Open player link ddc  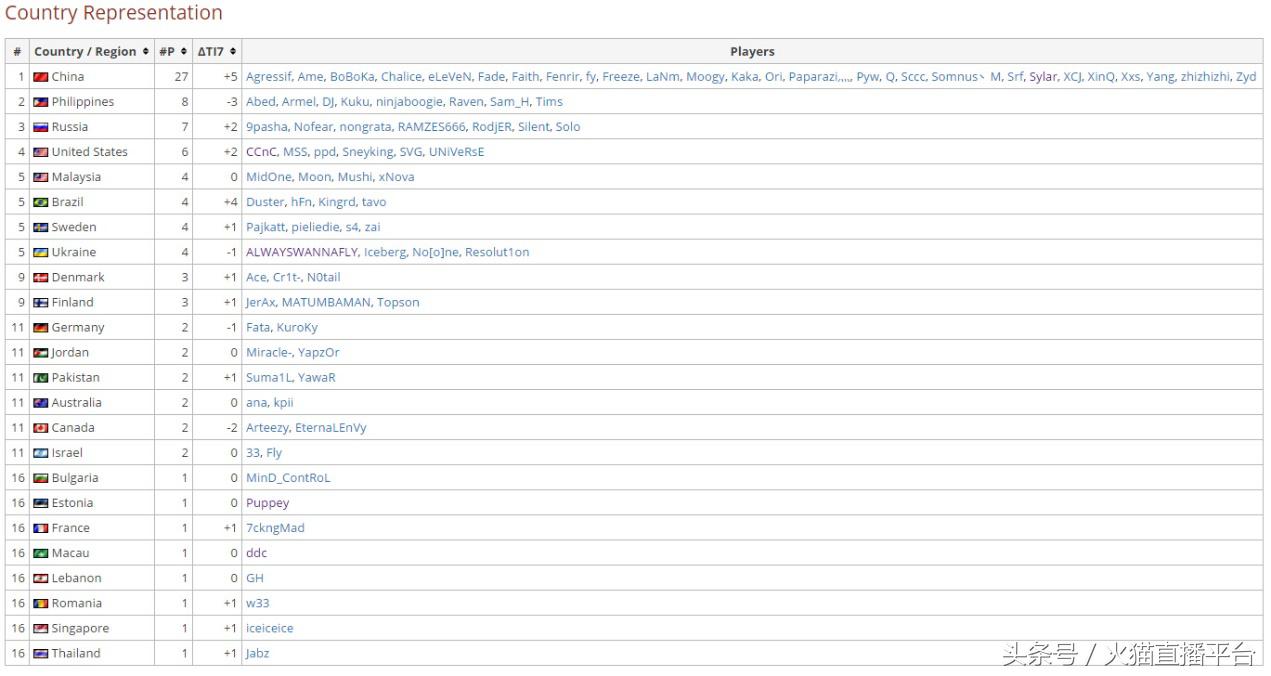(256, 553)
